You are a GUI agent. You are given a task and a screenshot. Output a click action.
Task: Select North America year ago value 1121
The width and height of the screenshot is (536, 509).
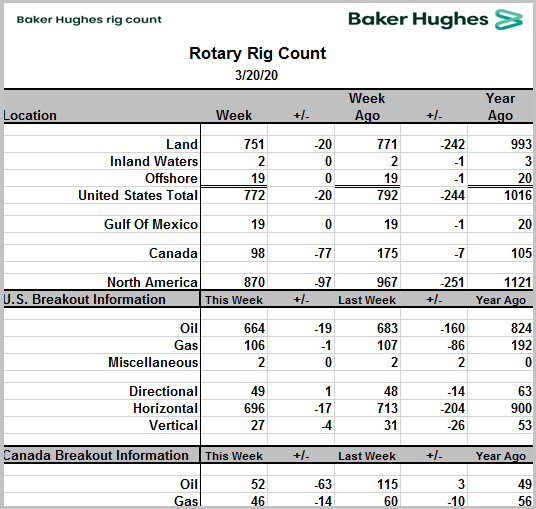(518, 282)
